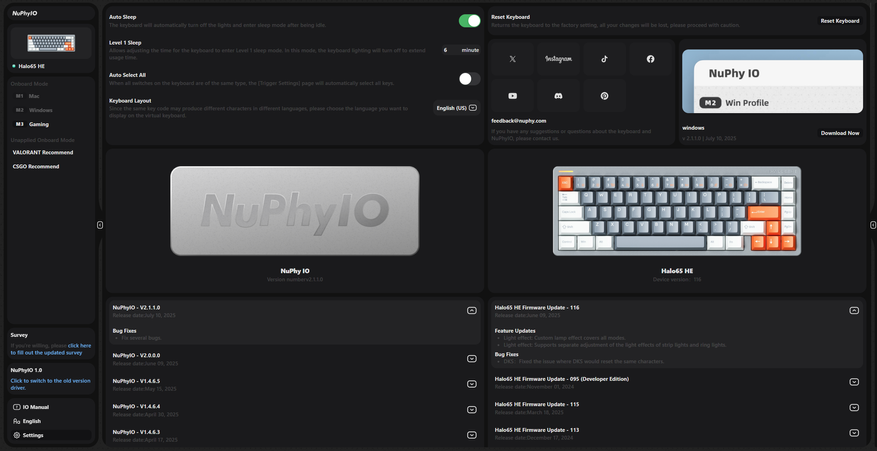Click the language icon beside English
877x451 pixels.
[17, 421]
